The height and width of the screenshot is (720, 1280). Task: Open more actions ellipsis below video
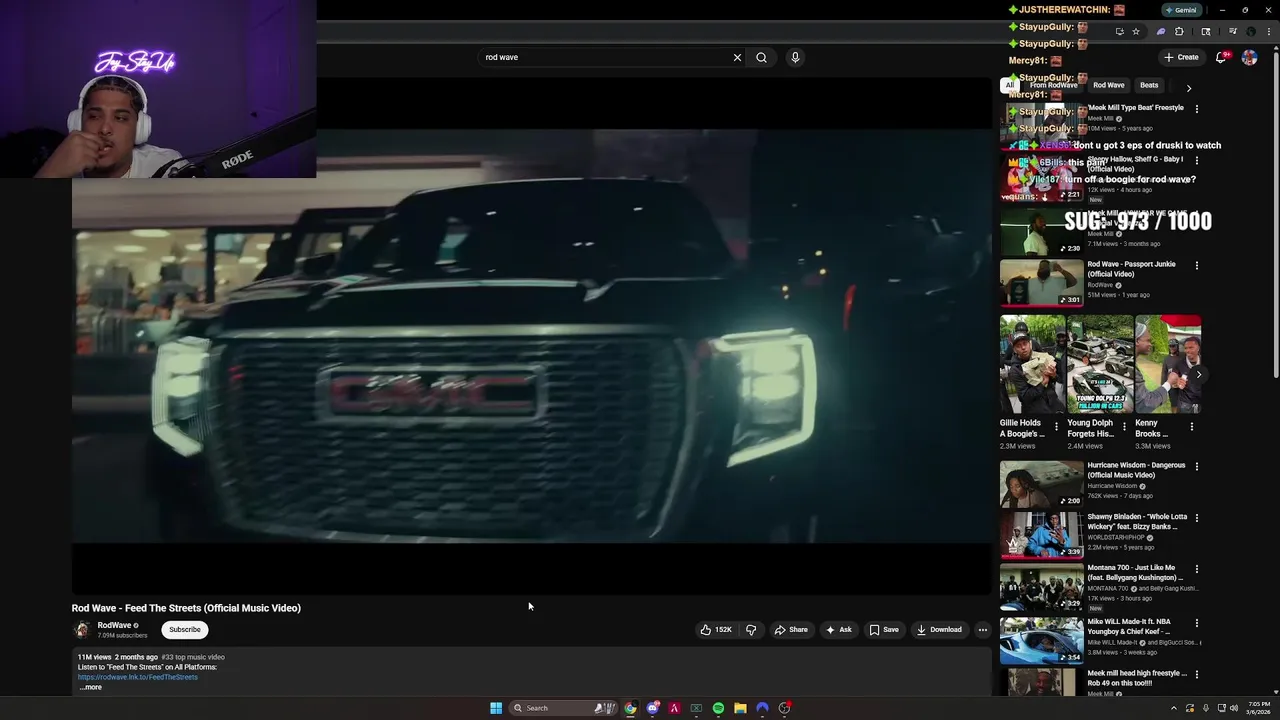click(x=983, y=630)
